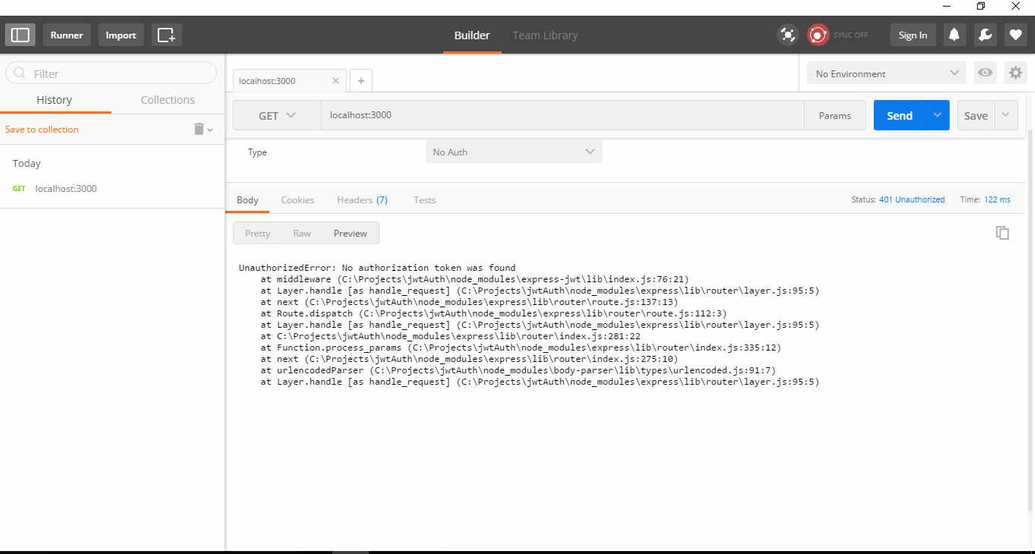Image resolution: width=1035 pixels, height=554 pixels.
Task: Click stack trace line with express-jwt
Action: click(x=474, y=279)
